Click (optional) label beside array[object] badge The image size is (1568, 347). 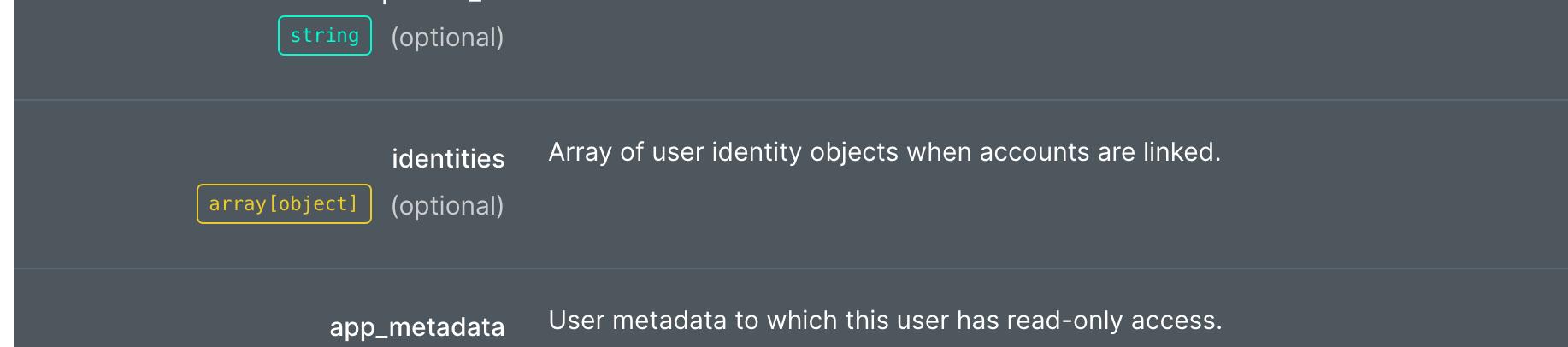point(447,206)
